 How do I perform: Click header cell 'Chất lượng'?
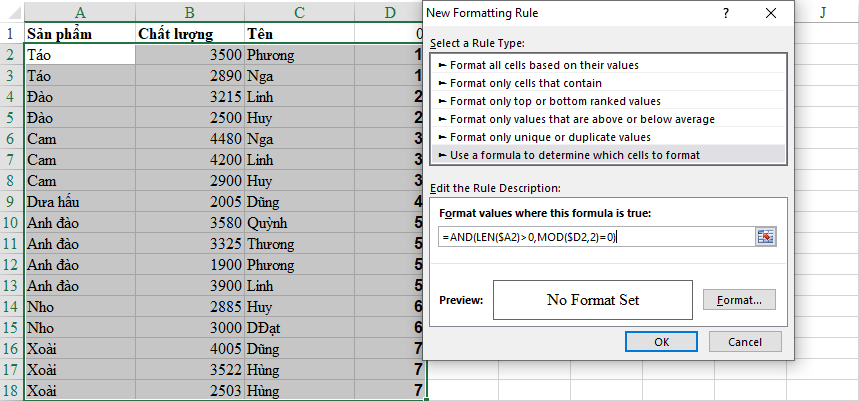(190, 34)
